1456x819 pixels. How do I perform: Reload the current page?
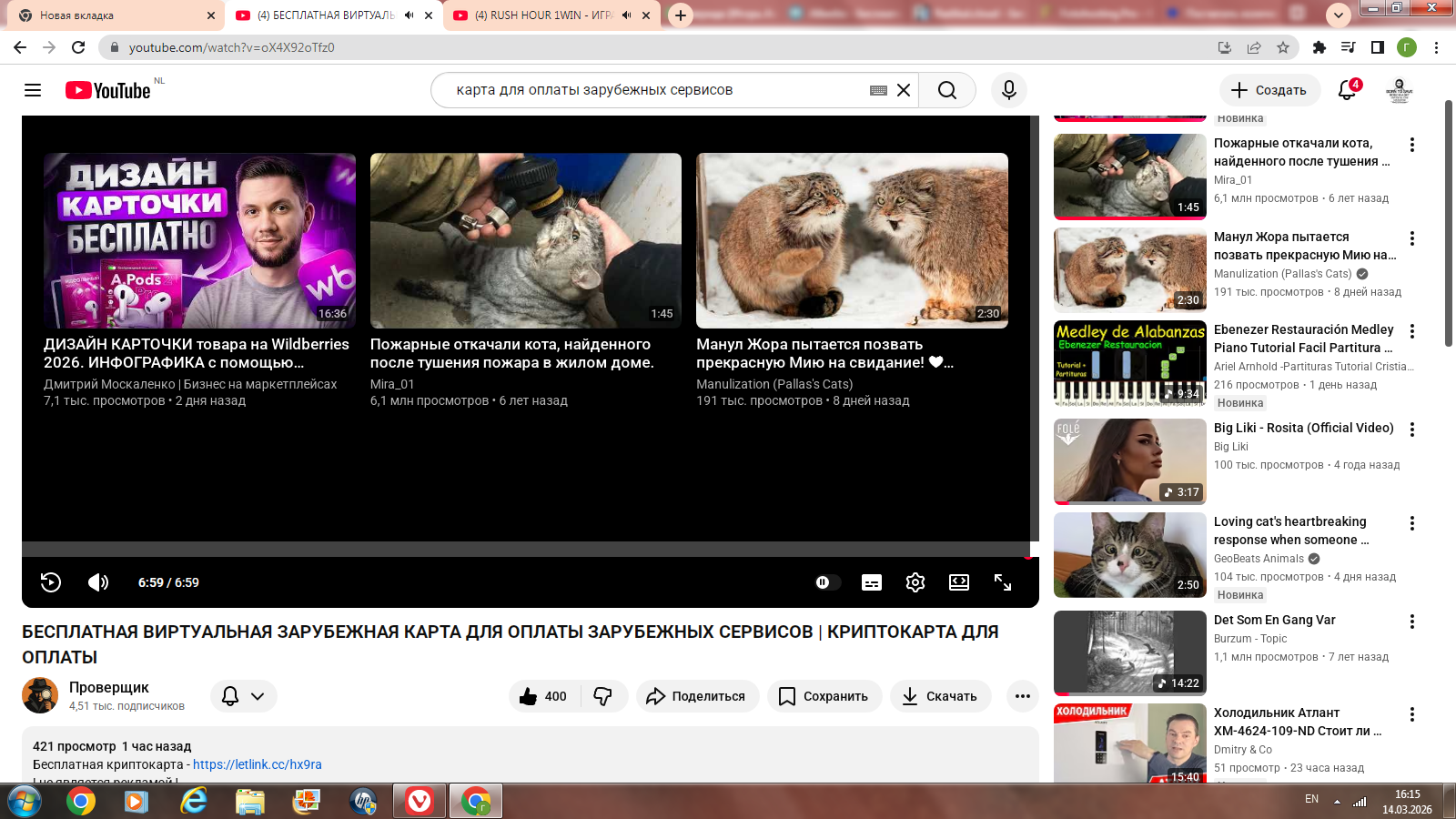tap(78, 47)
